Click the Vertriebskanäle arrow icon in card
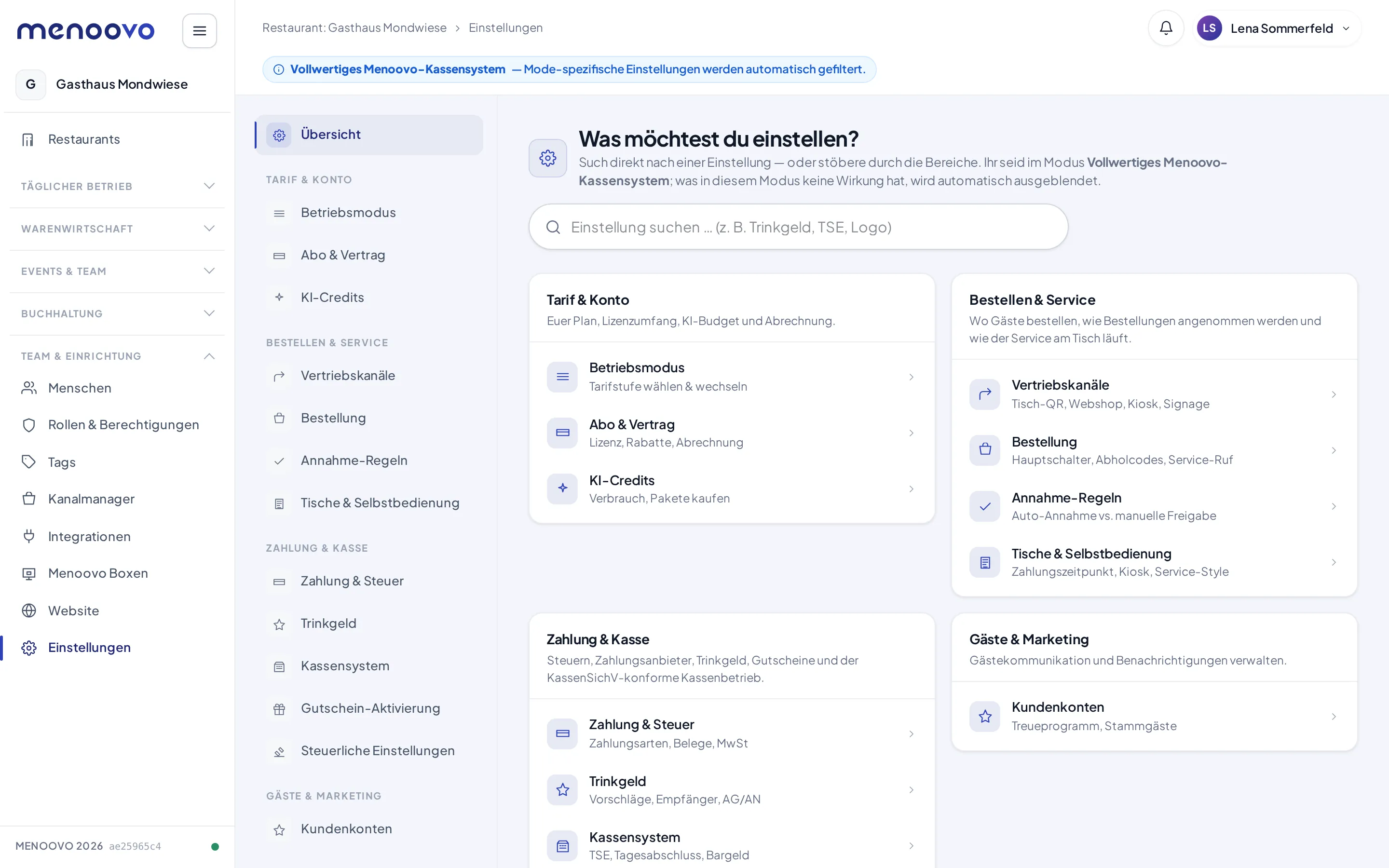This screenshot has height=868, width=1389. [985, 394]
